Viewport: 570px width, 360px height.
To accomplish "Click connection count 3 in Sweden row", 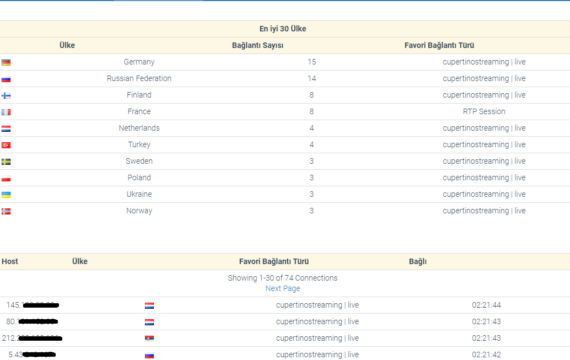I will [312, 161].
